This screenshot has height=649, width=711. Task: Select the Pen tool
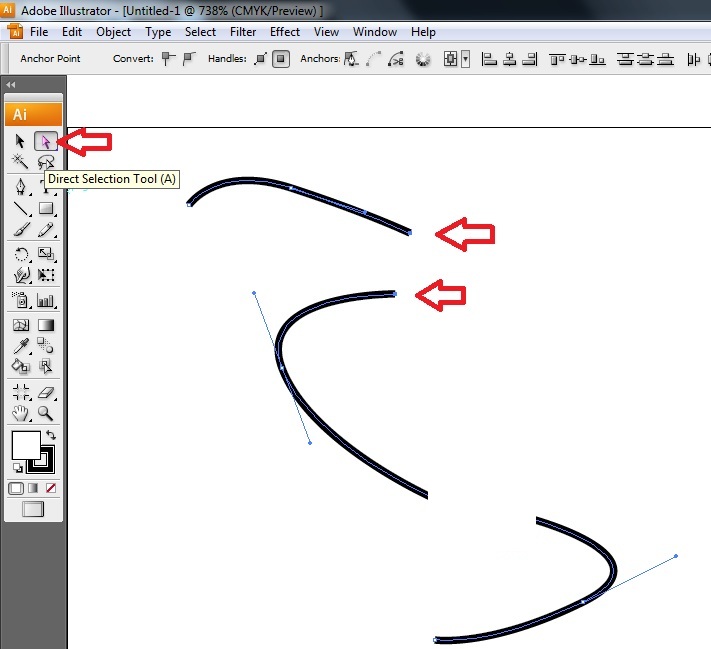coord(20,186)
